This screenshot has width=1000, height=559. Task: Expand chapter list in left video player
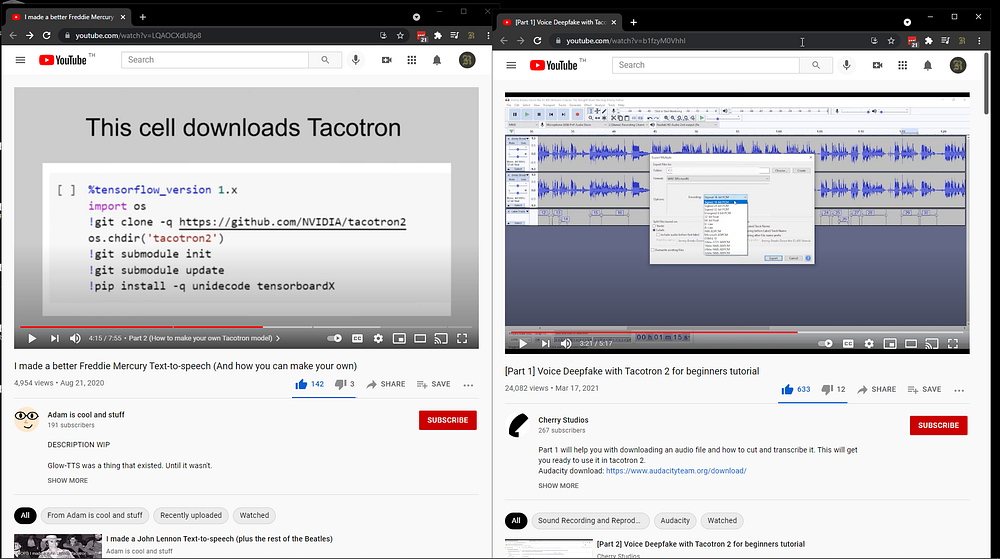pos(204,338)
